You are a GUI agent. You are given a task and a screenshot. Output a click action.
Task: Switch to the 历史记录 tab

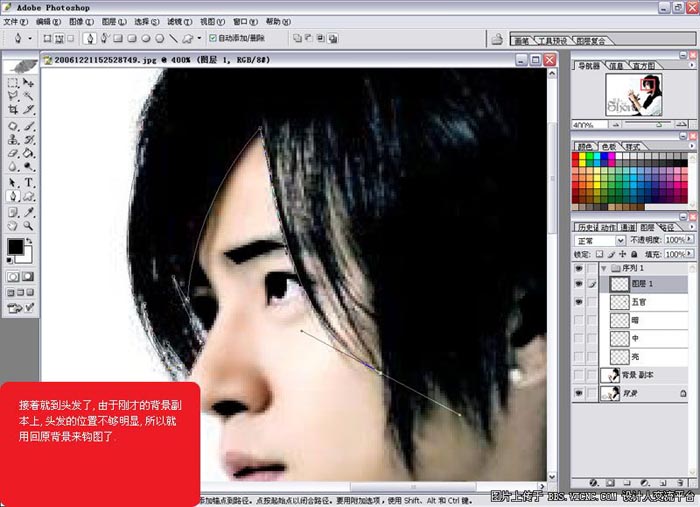586,227
